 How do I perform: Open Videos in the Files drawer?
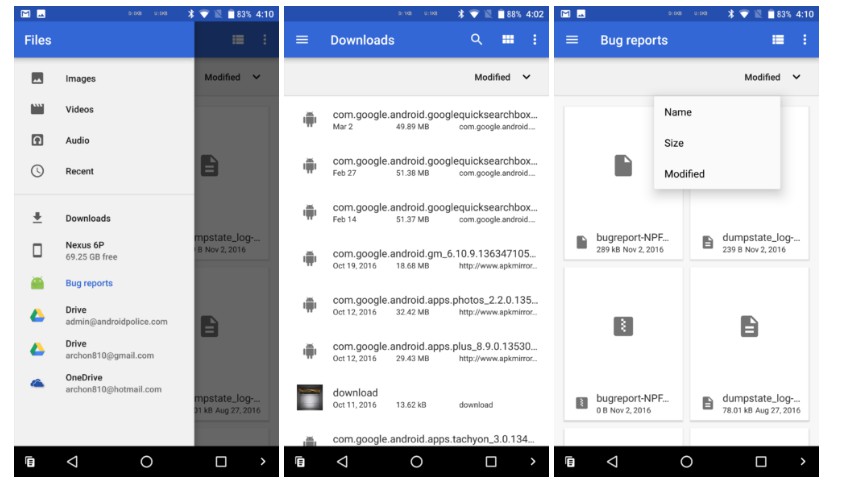point(104,109)
